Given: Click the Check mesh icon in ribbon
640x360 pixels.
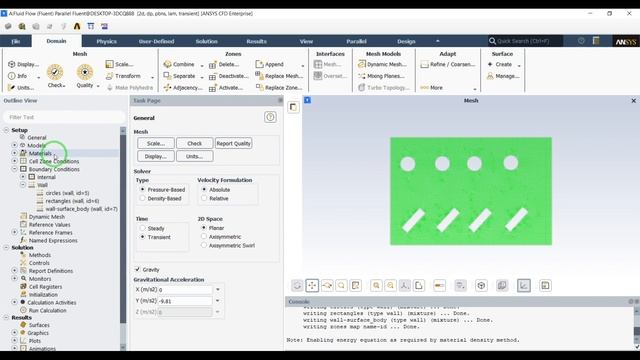Looking at the screenshot, I should coord(55,72).
